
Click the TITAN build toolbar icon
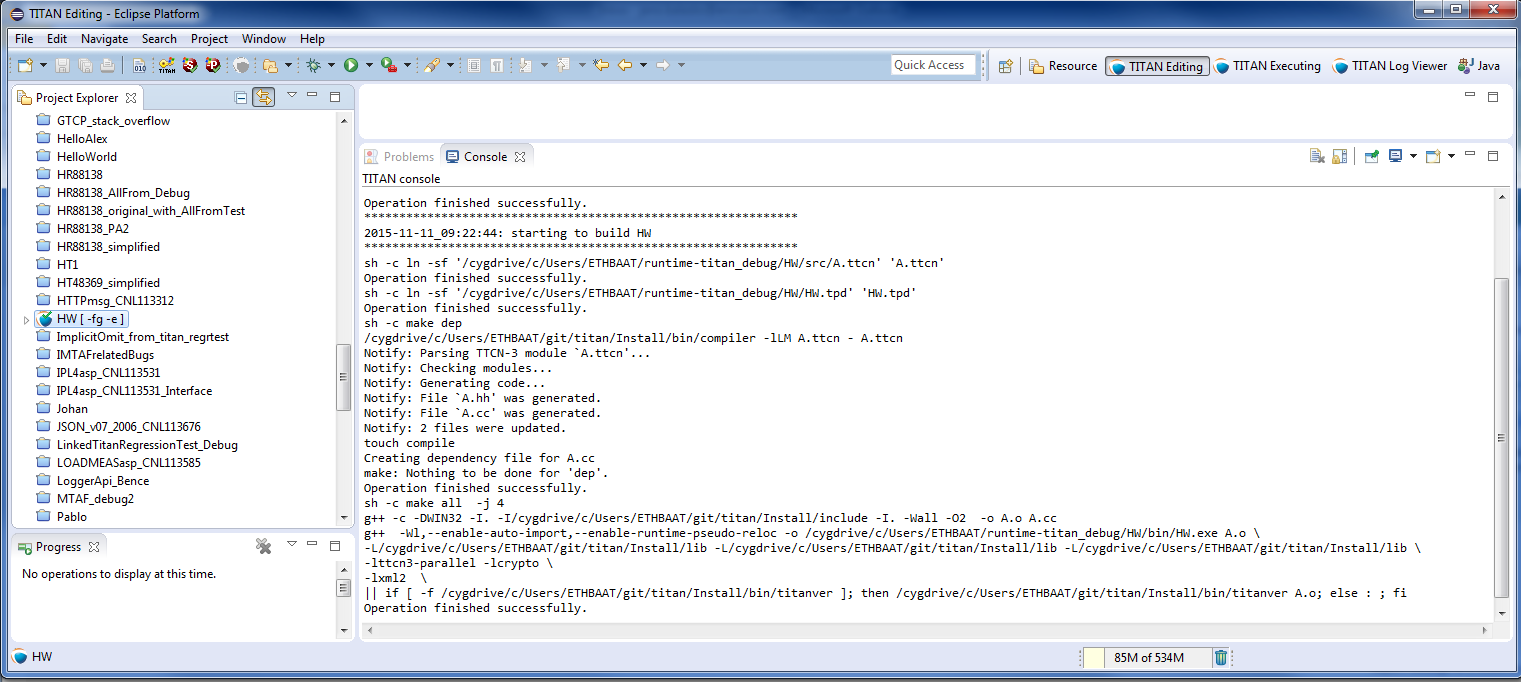167,65
